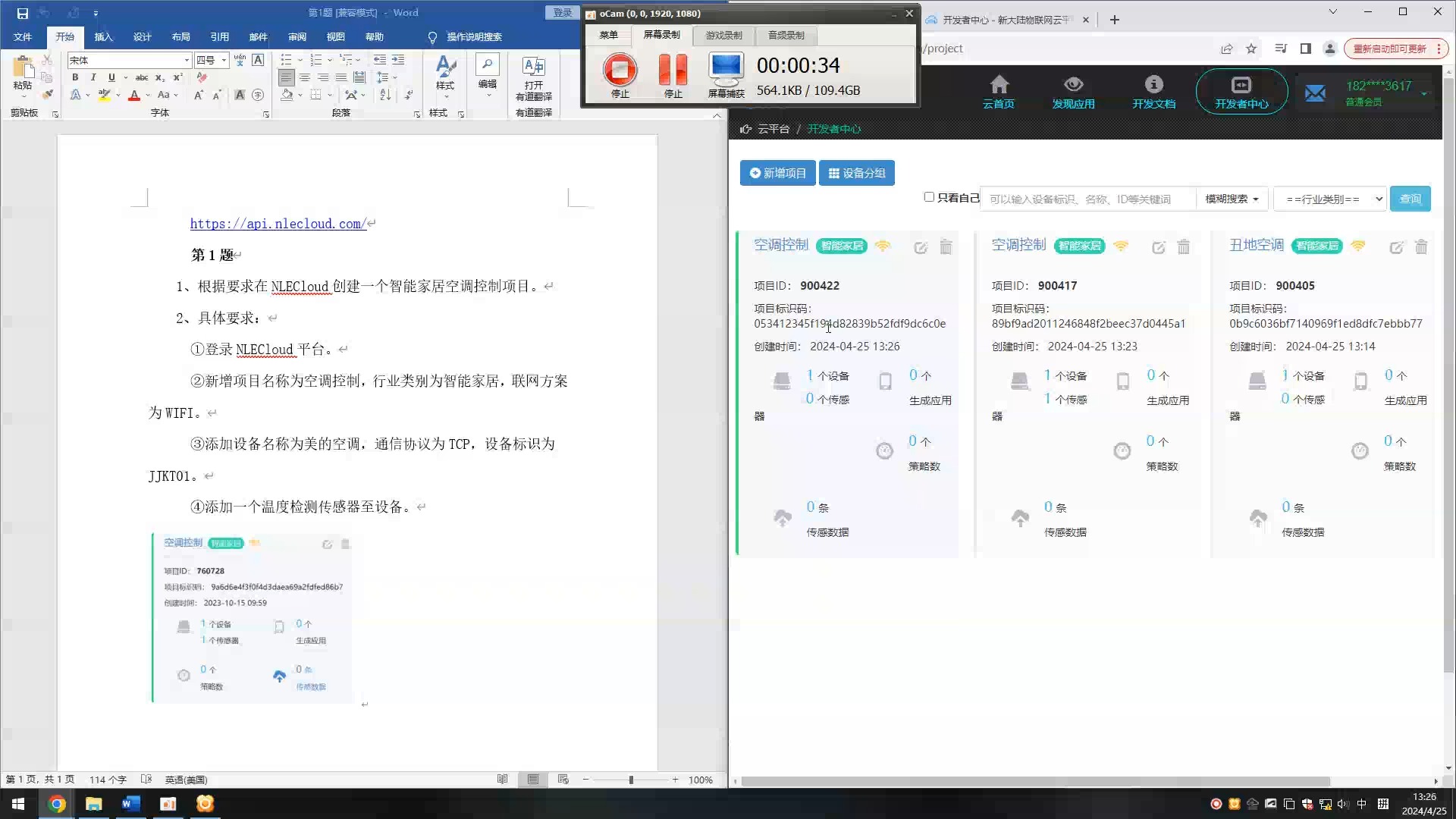This screenshot has width=1456, height=819.
Task: Switch to the 审阅 ribbon tab
Action: (297, 36)
